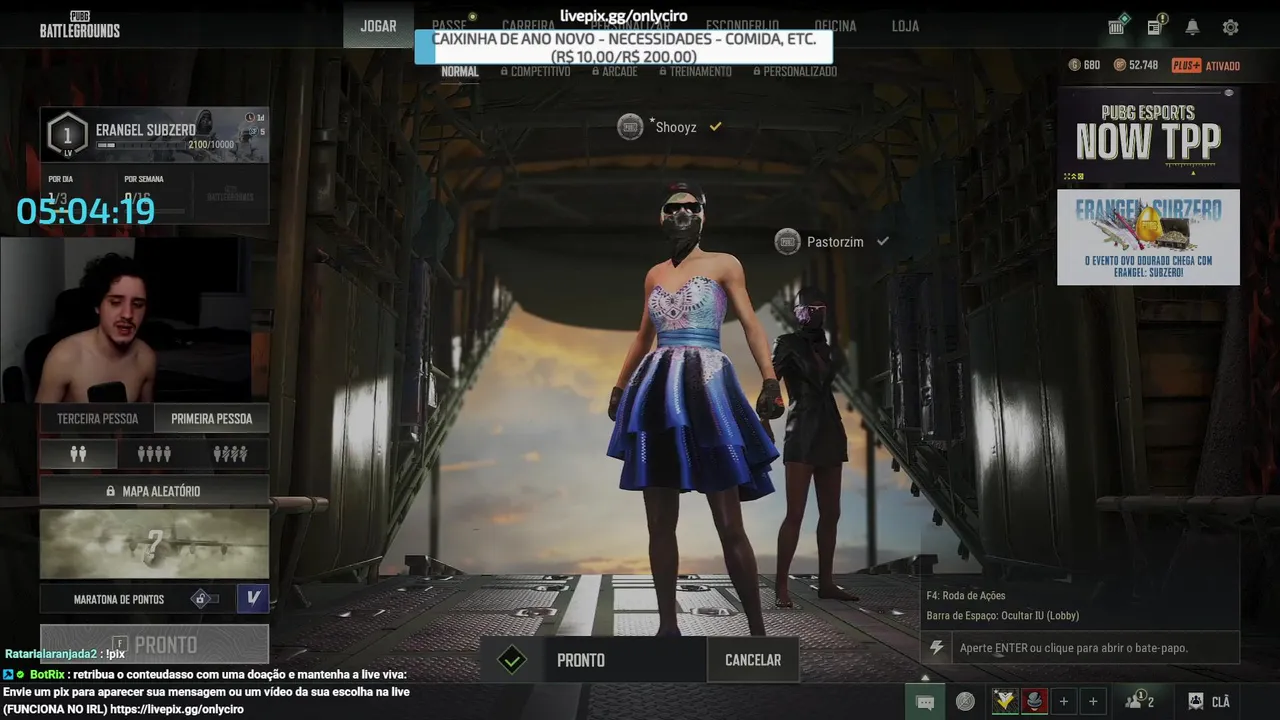Click the 'F4: Roda de Ações' hint text
1280x720 pixels.
coord(966,596)
